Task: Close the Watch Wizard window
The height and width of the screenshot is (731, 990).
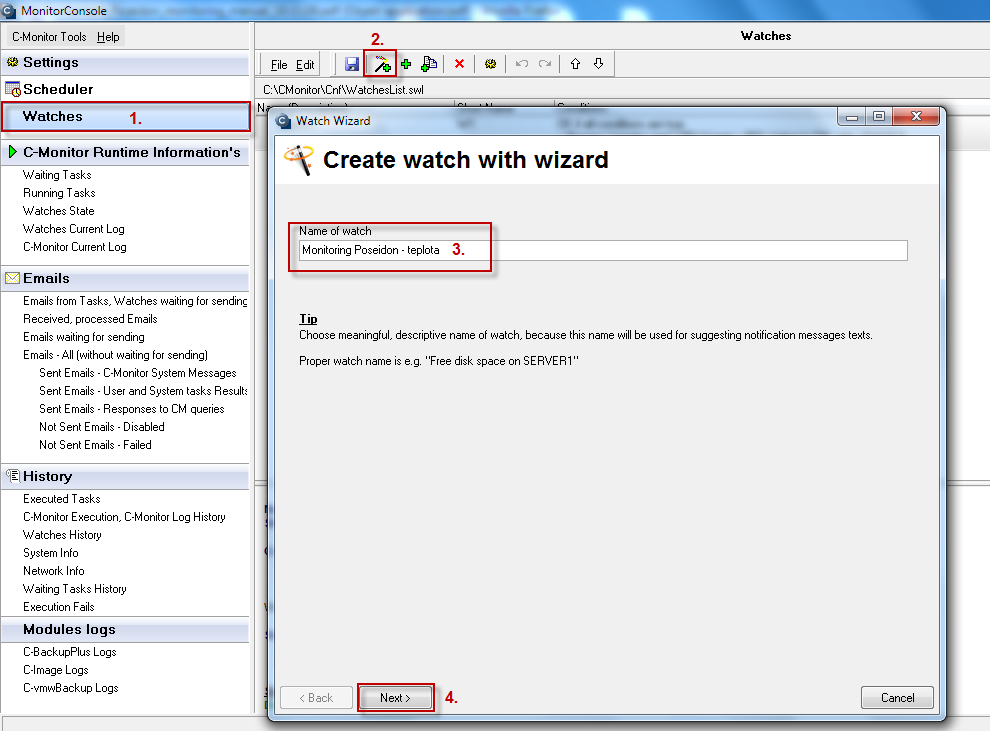Action: click(x=917, y=116)
